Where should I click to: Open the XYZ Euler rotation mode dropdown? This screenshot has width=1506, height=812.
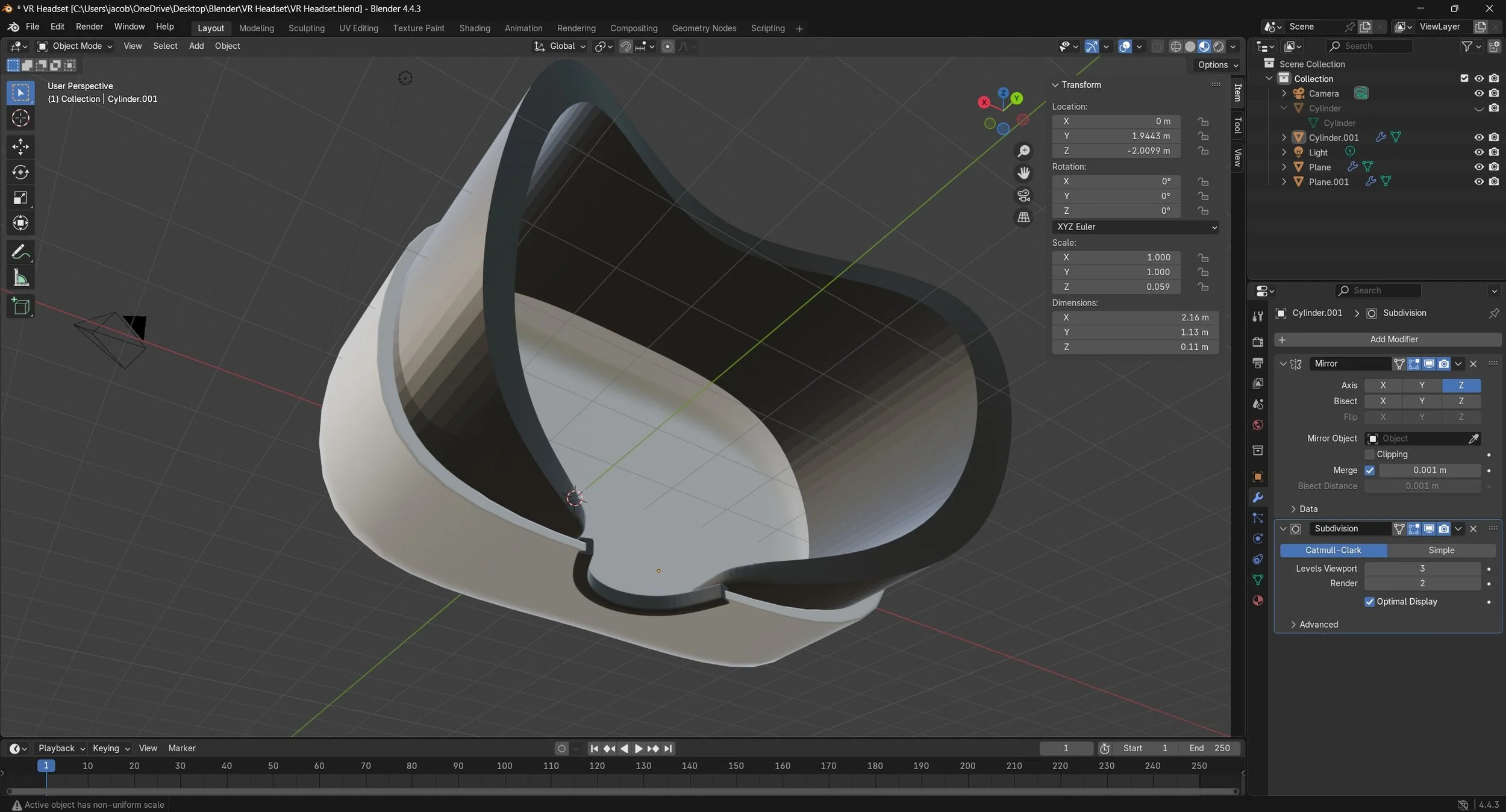[x=1135, y=226]
